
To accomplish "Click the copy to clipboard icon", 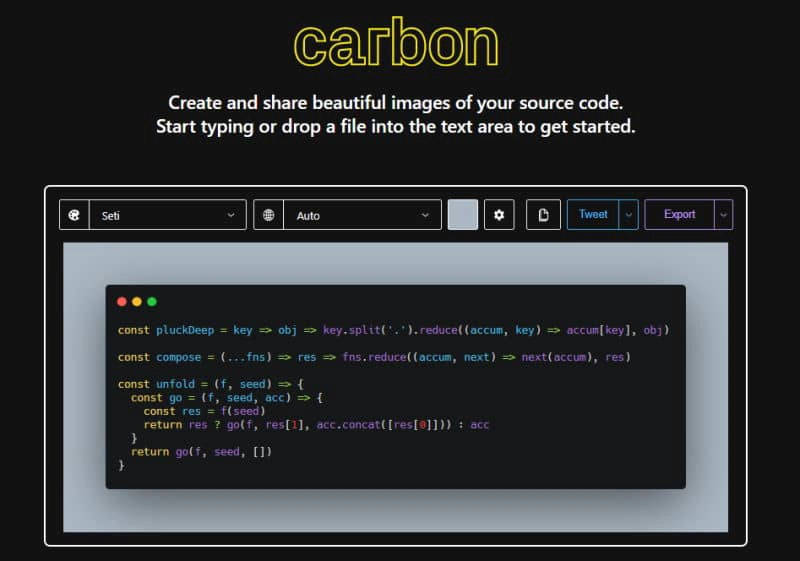I will pyautogui.click(x=543, y=215).
